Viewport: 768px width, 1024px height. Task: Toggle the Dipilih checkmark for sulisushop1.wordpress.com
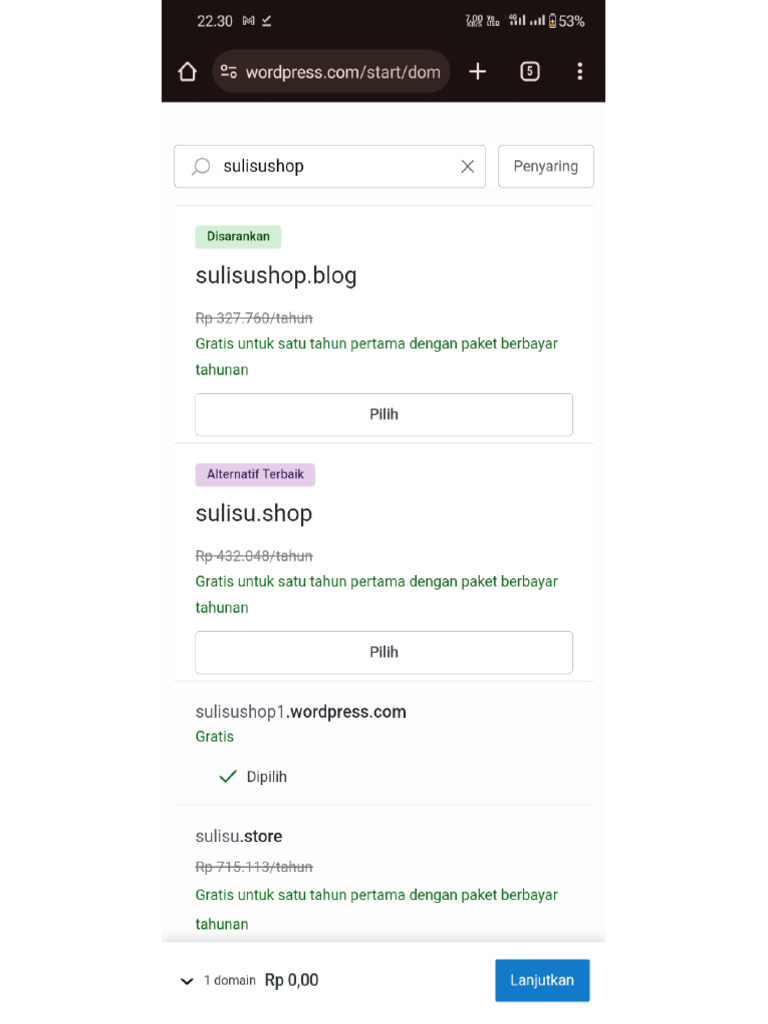click(254, 777)
